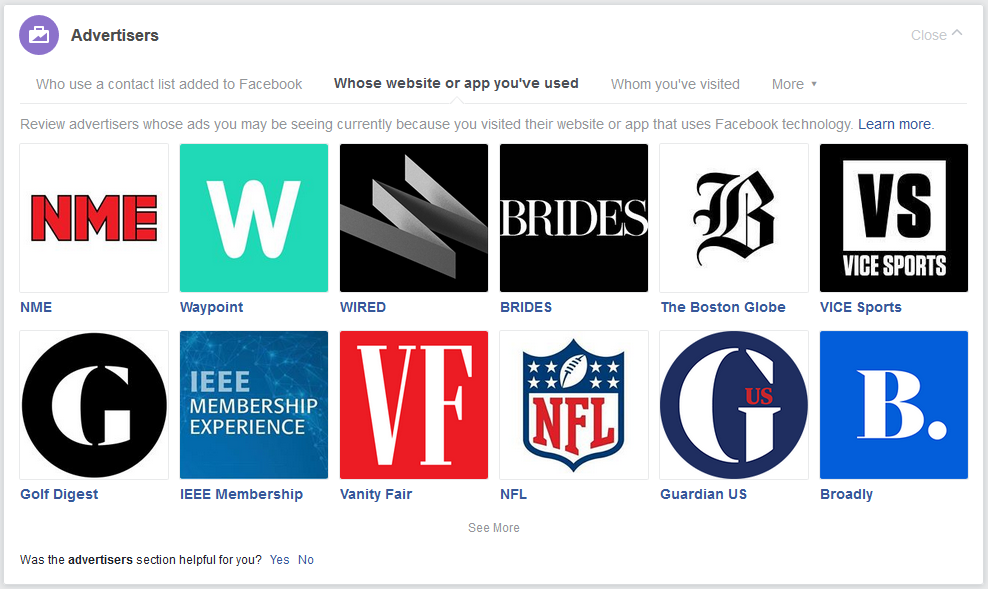Answer No to helpful question

pyautogui.click(x=306, y=560)
